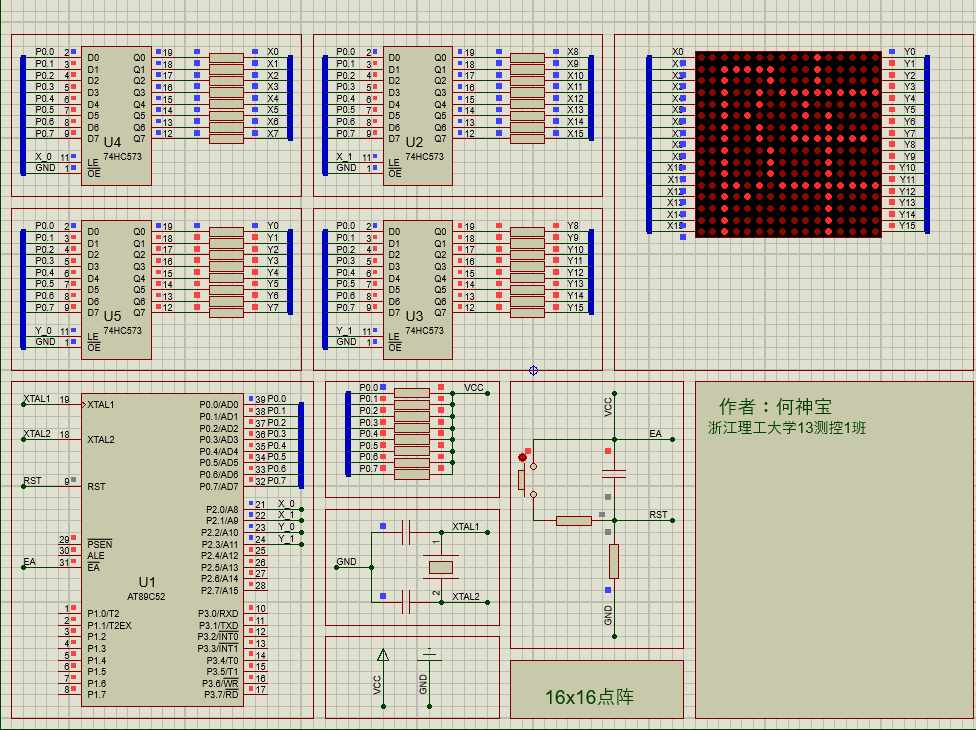Screen dimensions: 976x730
Task: Click the P0.7/AD7 pin label on U1
Action: pos(218,486)
